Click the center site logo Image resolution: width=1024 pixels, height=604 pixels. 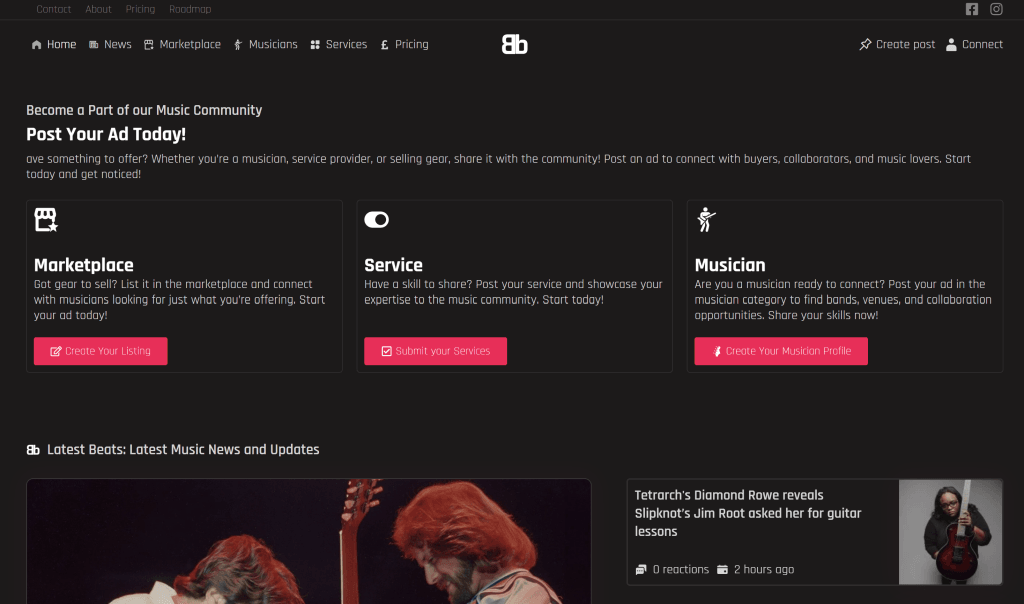click(514, 44)
